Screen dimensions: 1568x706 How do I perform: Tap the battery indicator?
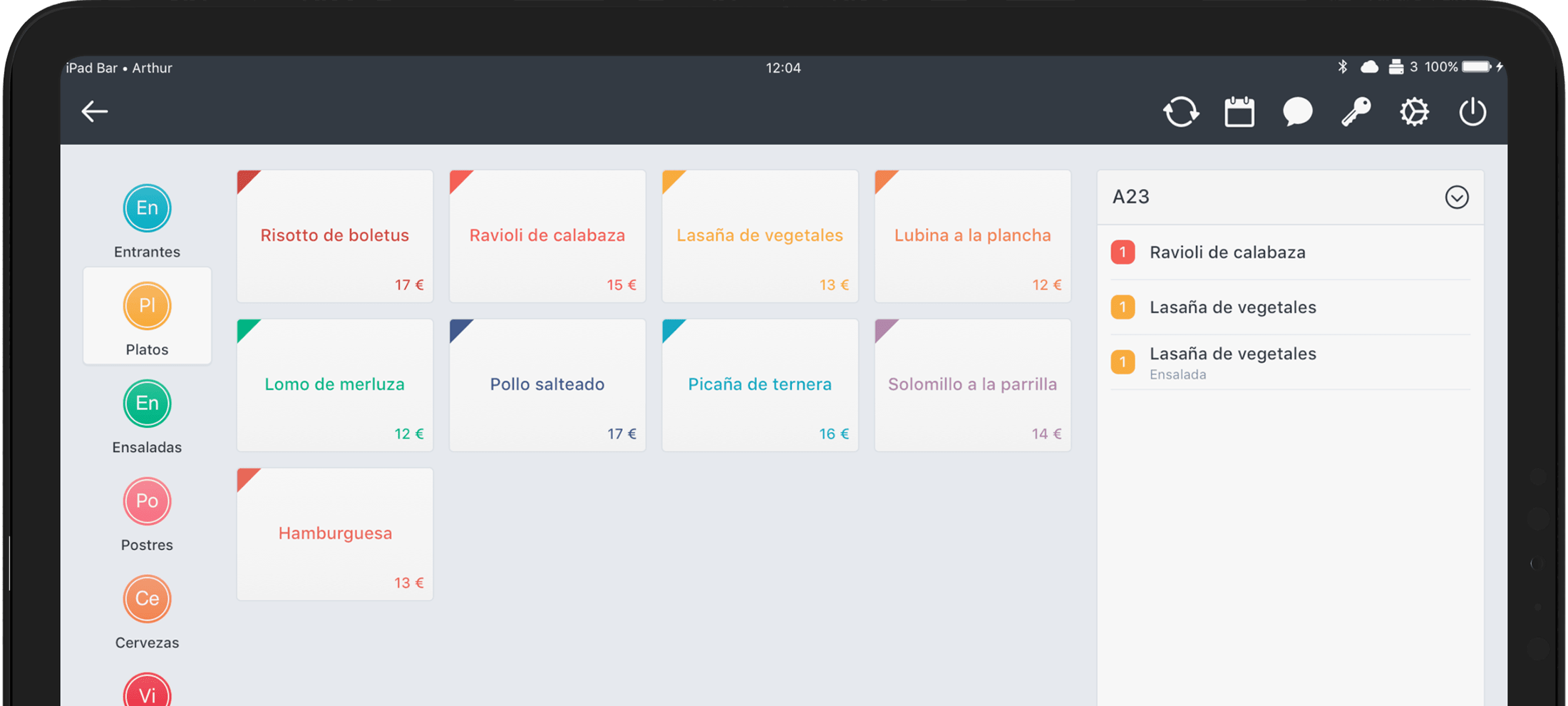click(1477, 67)
